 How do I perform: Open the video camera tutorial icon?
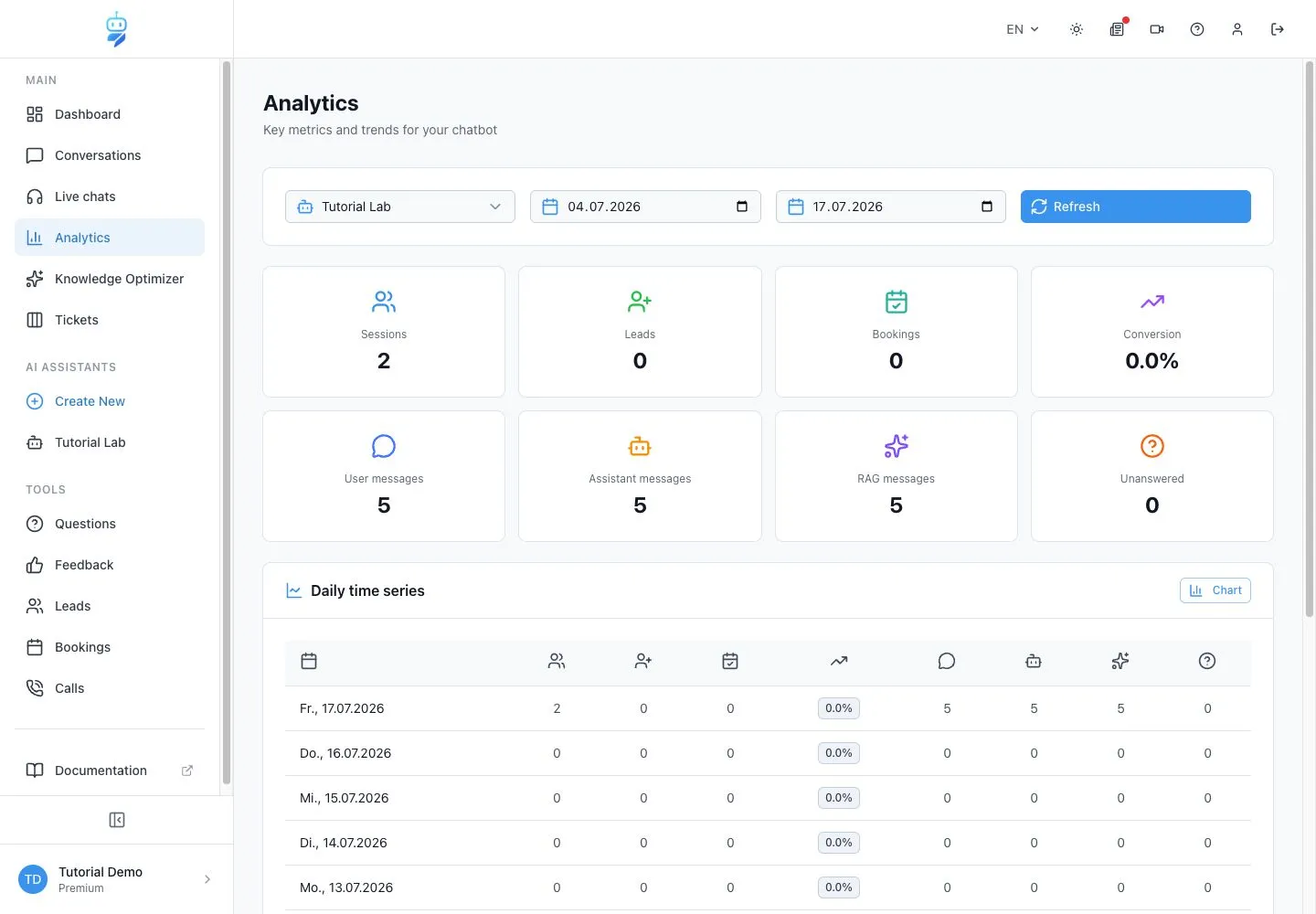point(1157,29)
